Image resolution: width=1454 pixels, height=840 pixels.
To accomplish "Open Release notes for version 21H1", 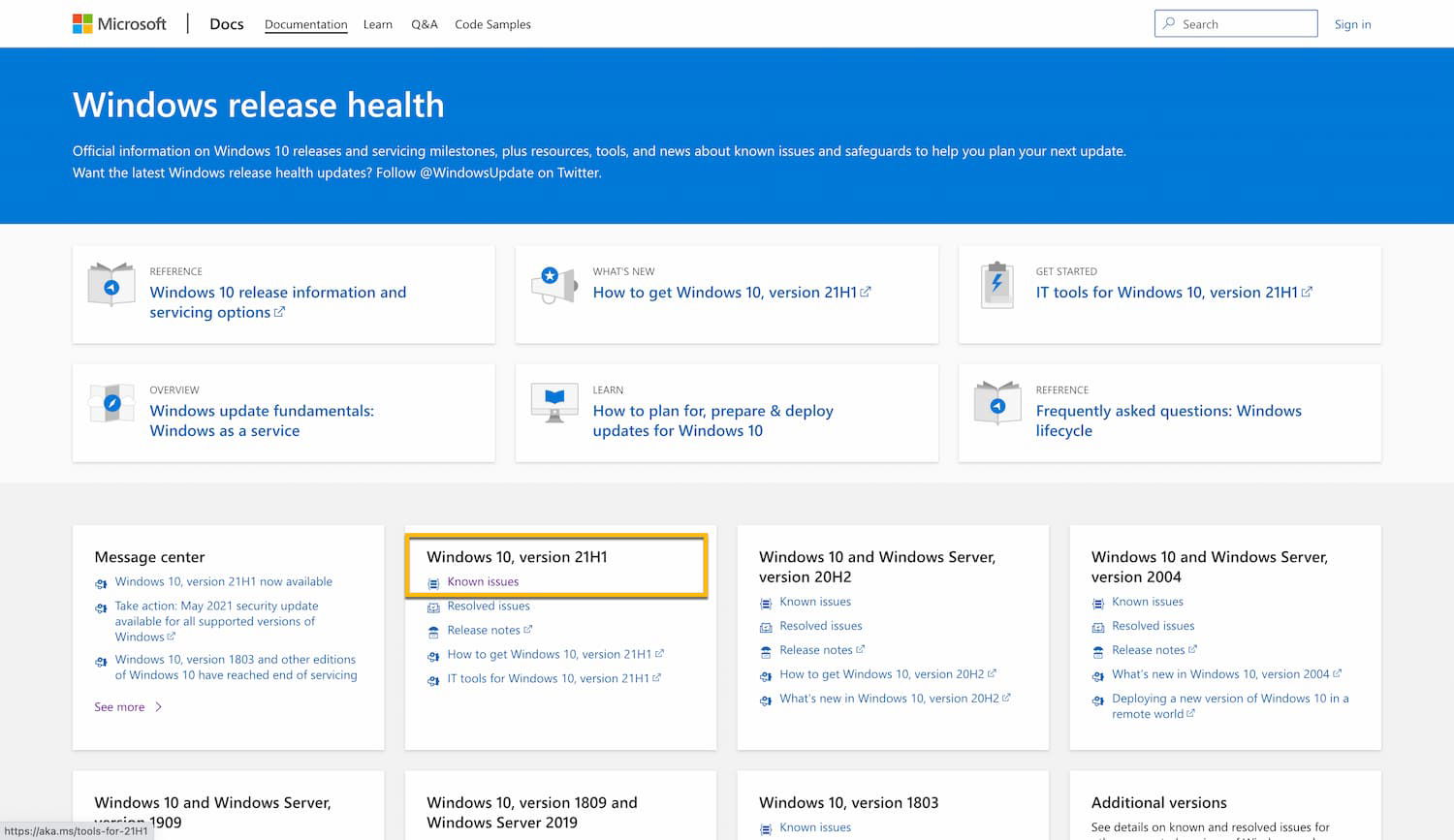I will coord(490,630).
